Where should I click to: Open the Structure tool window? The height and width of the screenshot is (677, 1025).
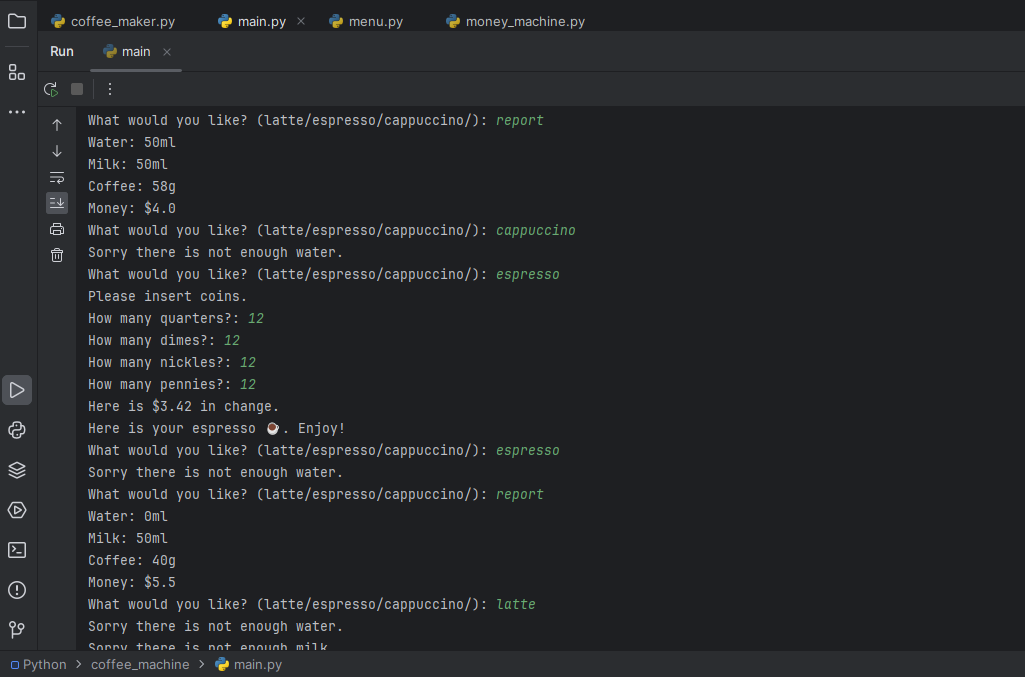17,72
